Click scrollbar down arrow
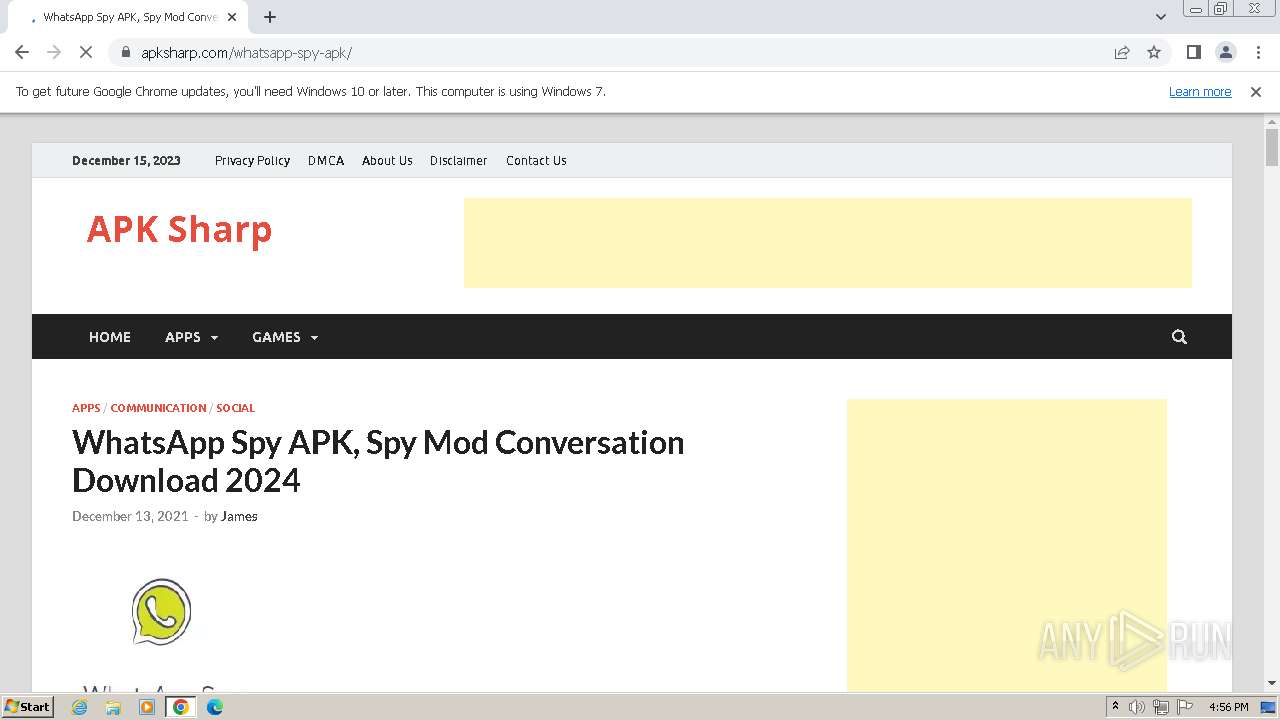 coord(1272,683)
